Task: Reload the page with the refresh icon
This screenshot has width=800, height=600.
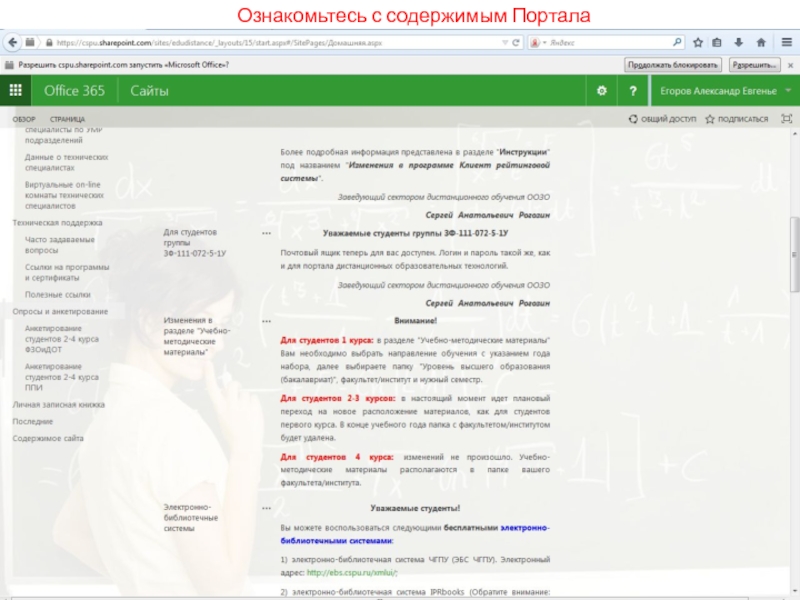Action: (514, 43)
